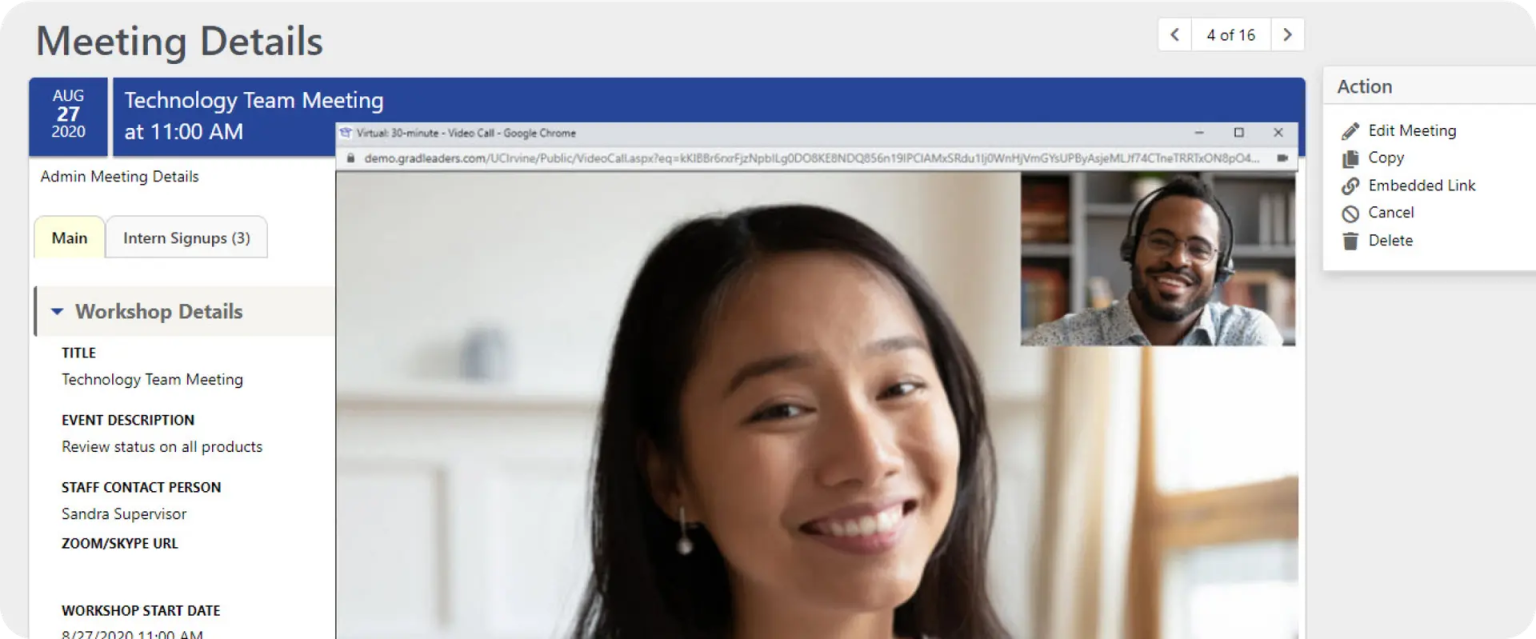This screenshot has height=639, width=1536.
Task: Click the Cancel prohibition icon
Action: pyautogui.click(x=1352, y=212)
